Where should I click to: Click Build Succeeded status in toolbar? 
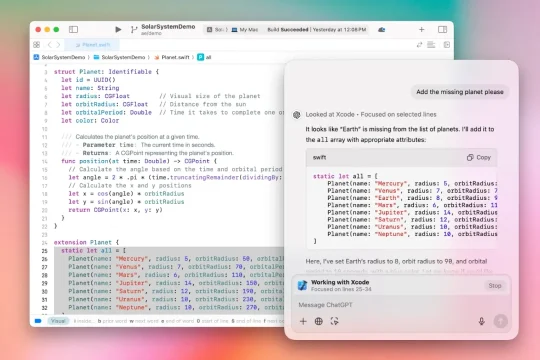click(316, 30)
